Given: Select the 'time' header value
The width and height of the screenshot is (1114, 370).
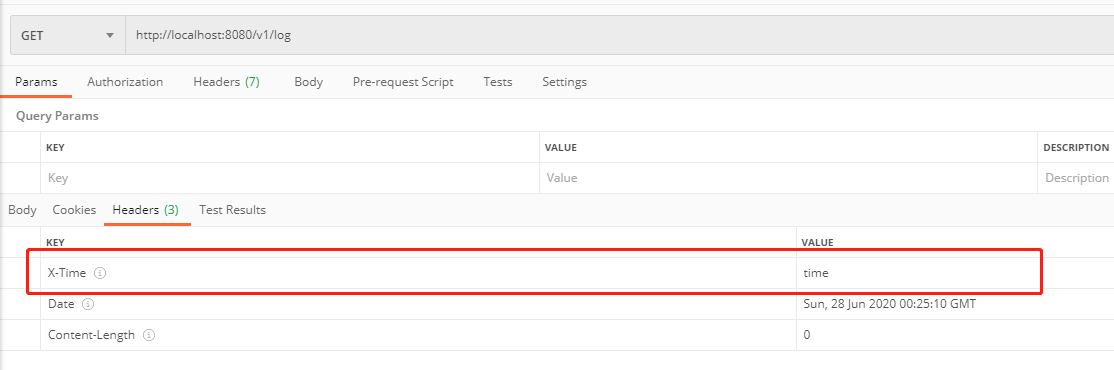Looking at the screenshot, I should (816, 273).
